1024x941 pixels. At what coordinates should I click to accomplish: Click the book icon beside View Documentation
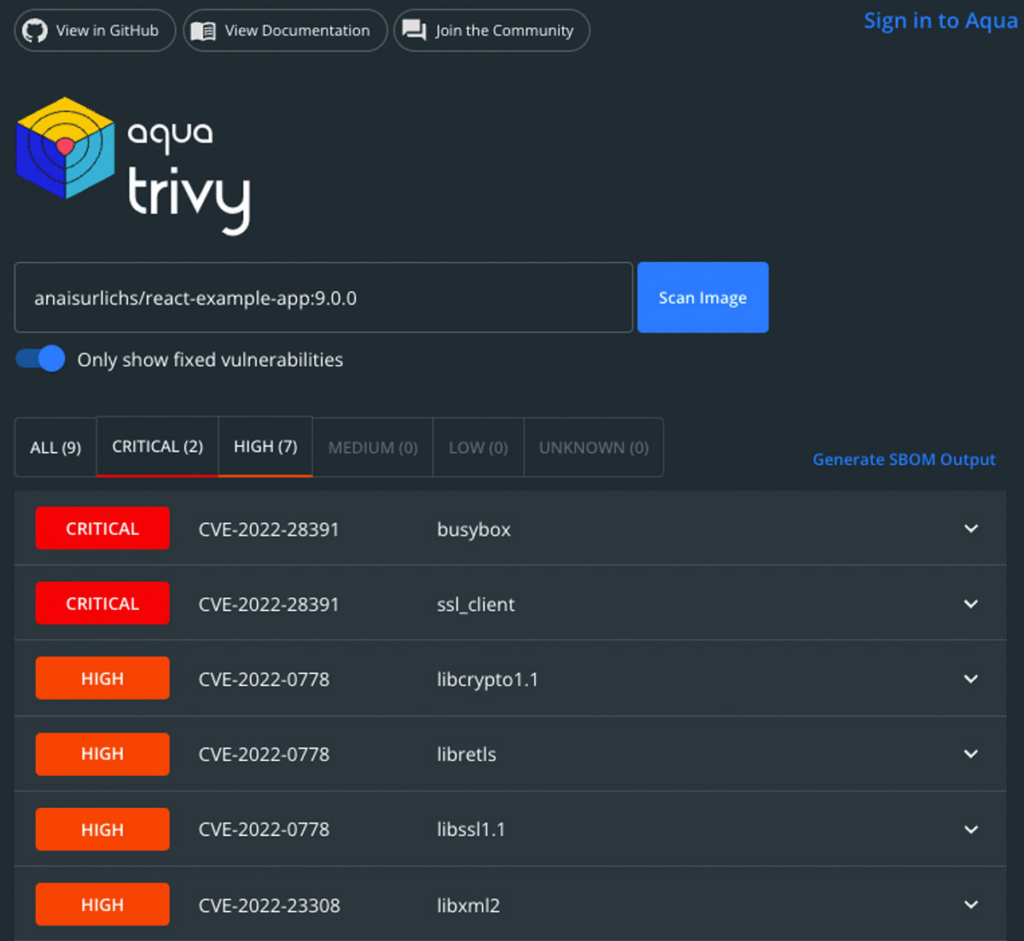(205, 30)
